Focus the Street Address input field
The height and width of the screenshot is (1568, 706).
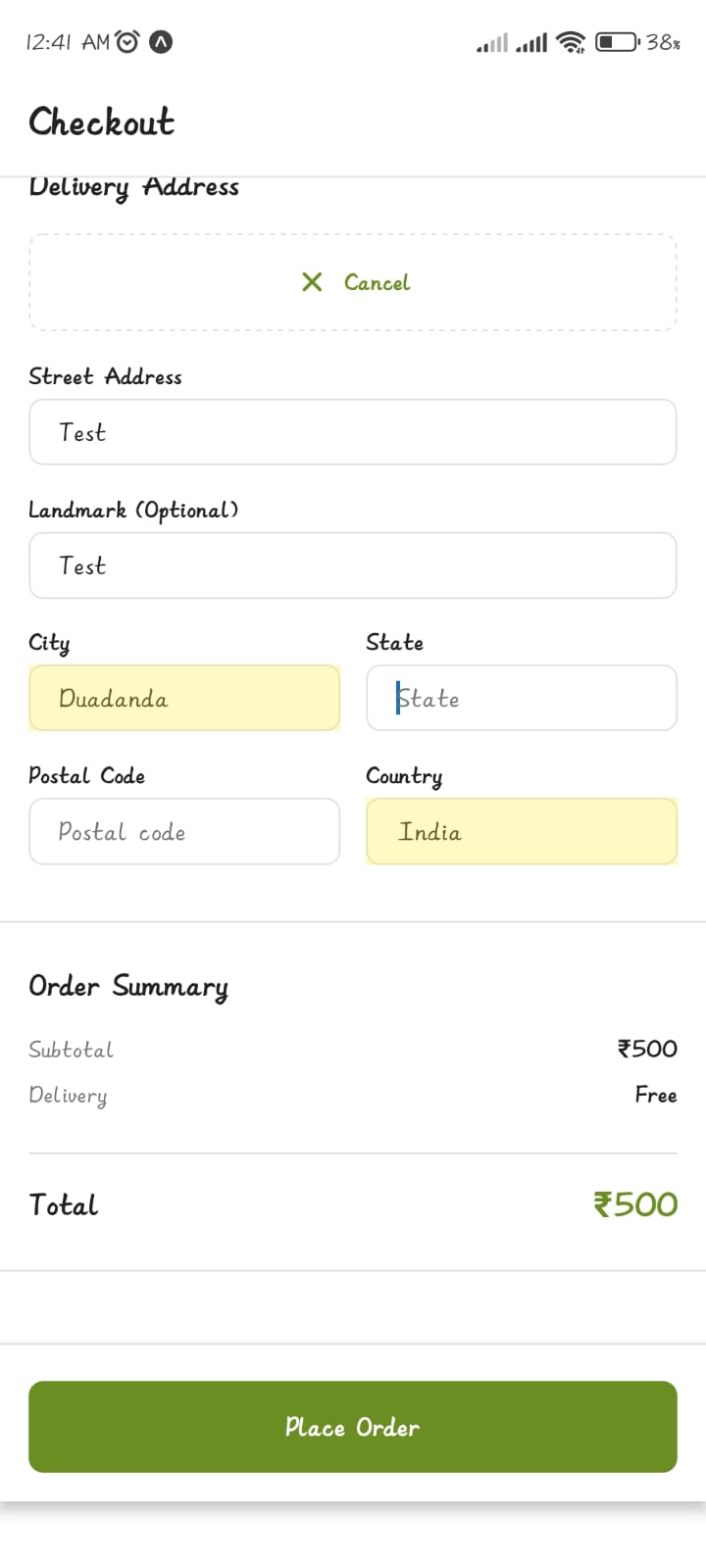353,432
